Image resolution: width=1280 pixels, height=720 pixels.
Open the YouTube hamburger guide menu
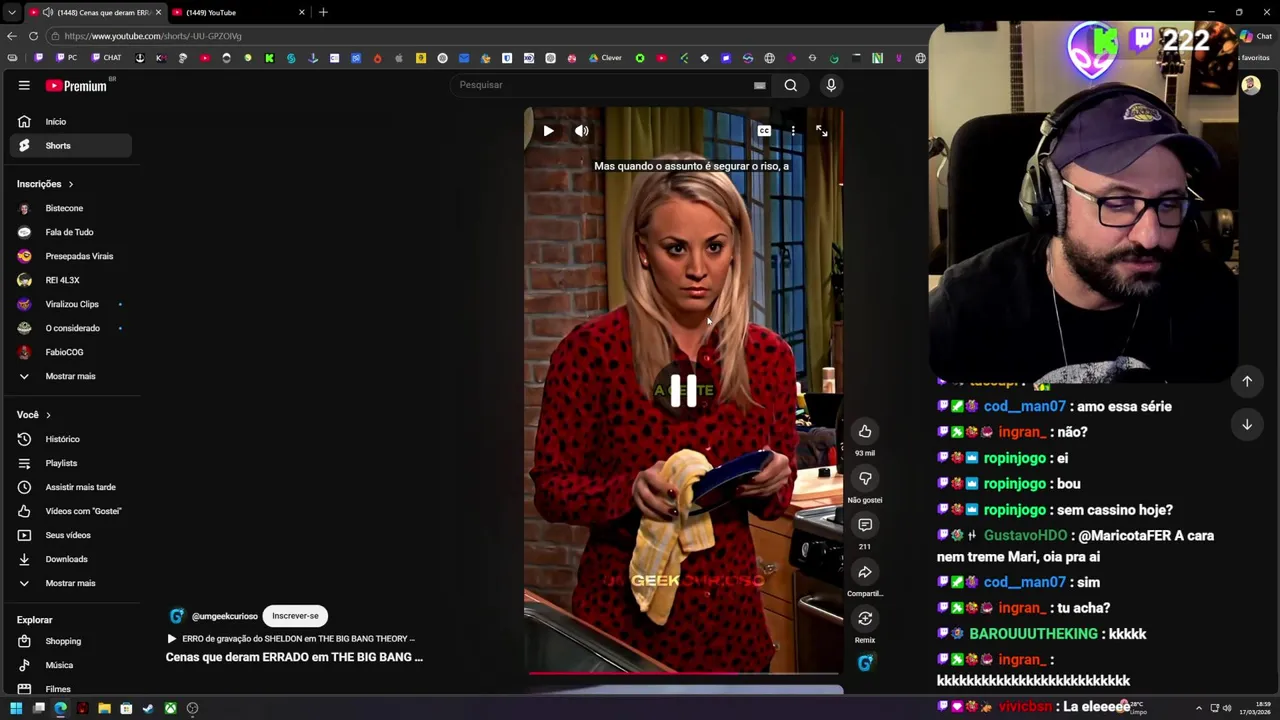click(x=24, y=86)
